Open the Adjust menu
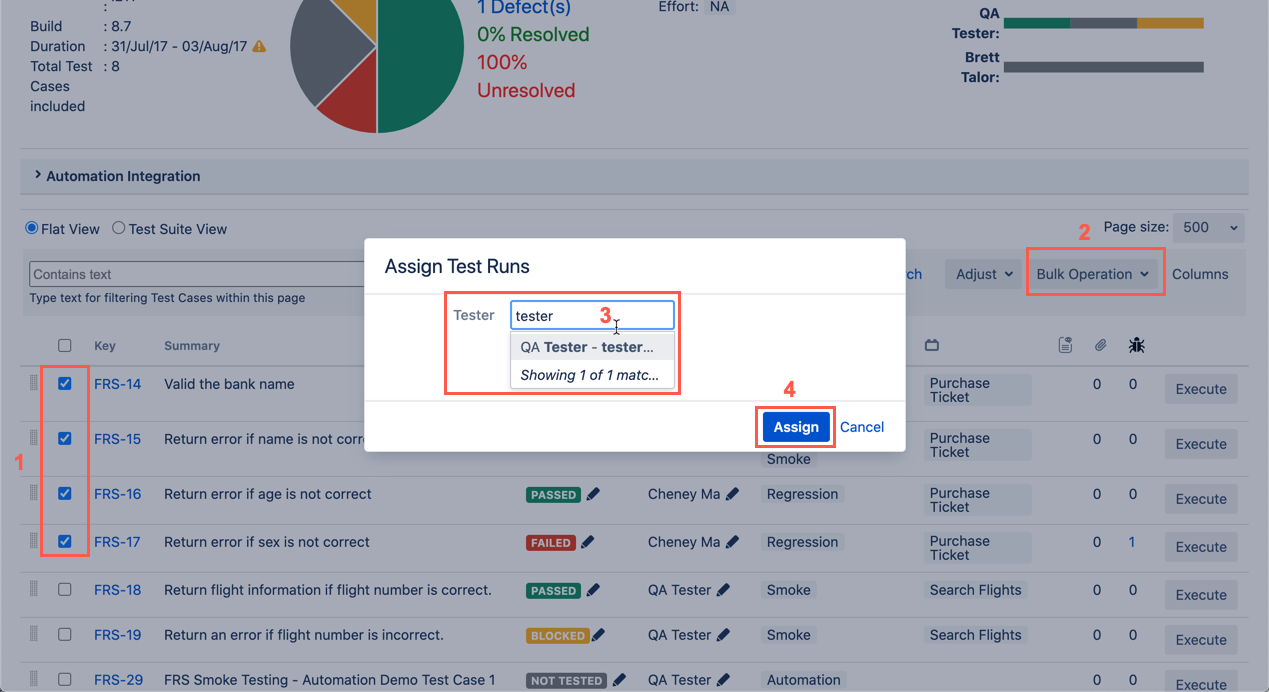The width and height of the screenshot is (1269, 692). (983, 274)
